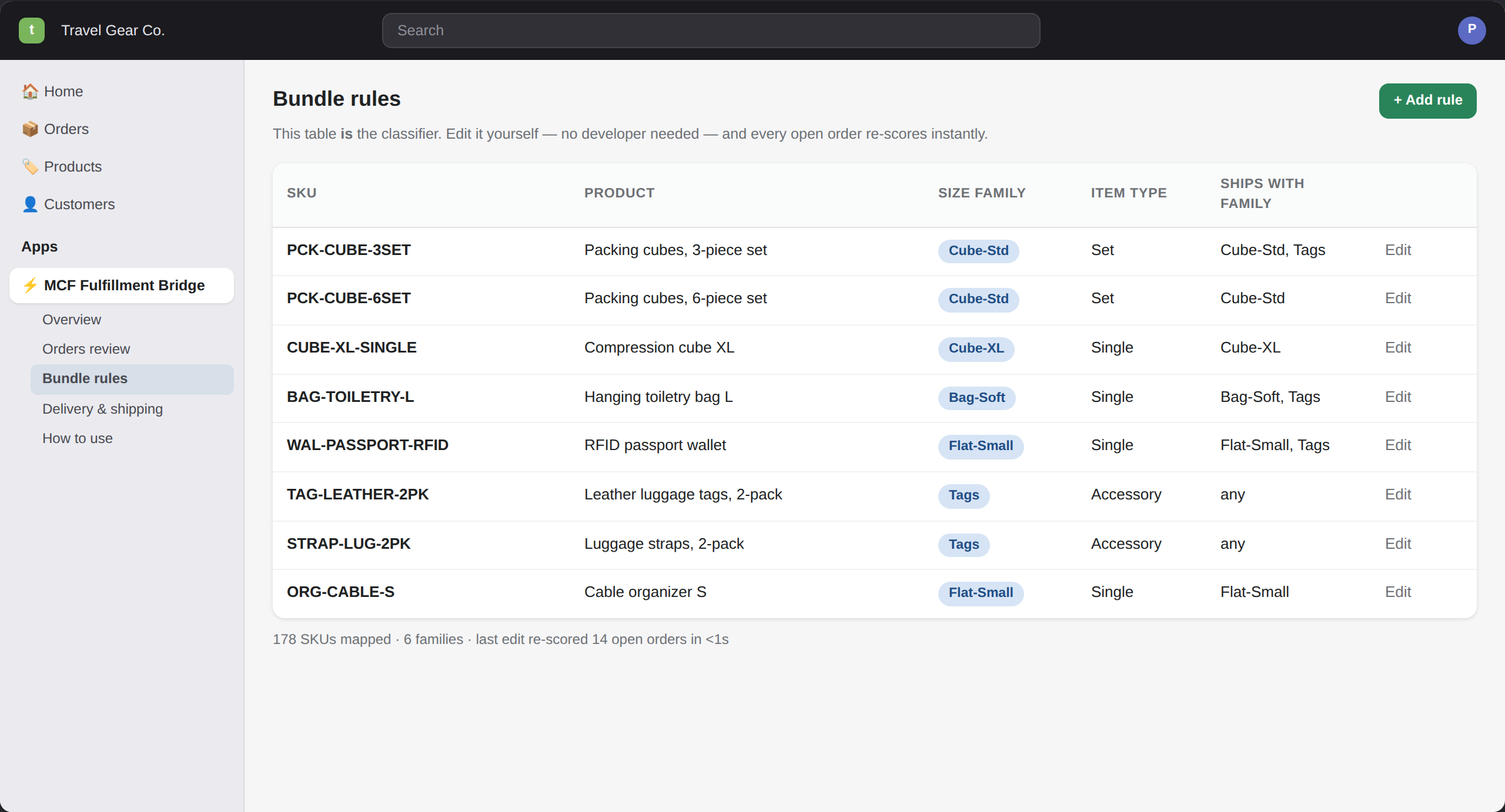Click 'Bag-Soft, Tags' ships-with cell
Screen dimensions: 1505x812
(1270, 397)
